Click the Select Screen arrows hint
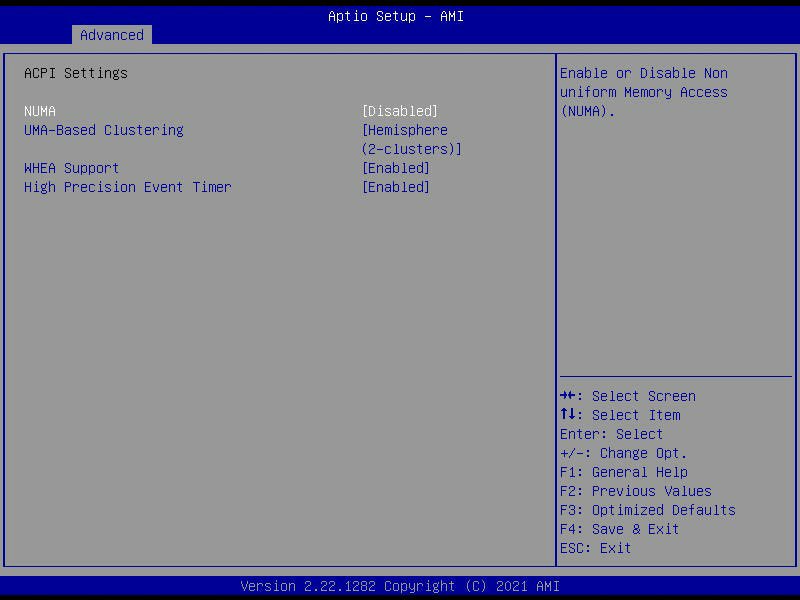800x600 pixels. (628, 396)
